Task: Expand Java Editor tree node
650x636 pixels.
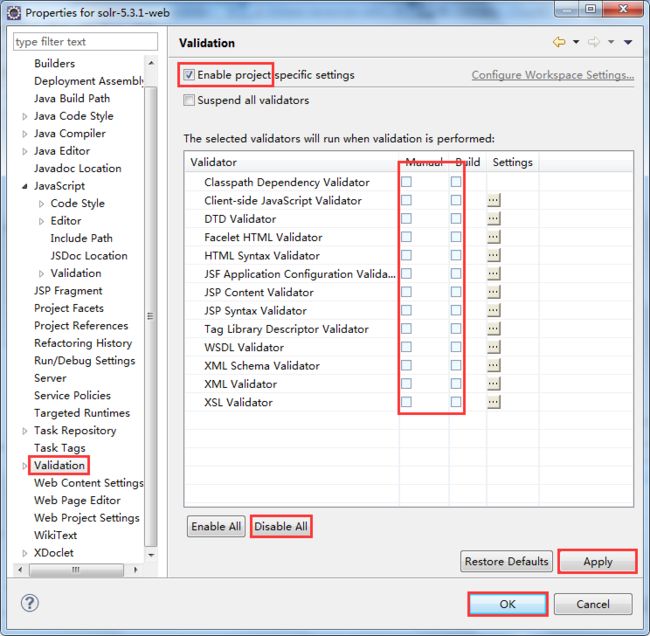Action: [24, 151]
